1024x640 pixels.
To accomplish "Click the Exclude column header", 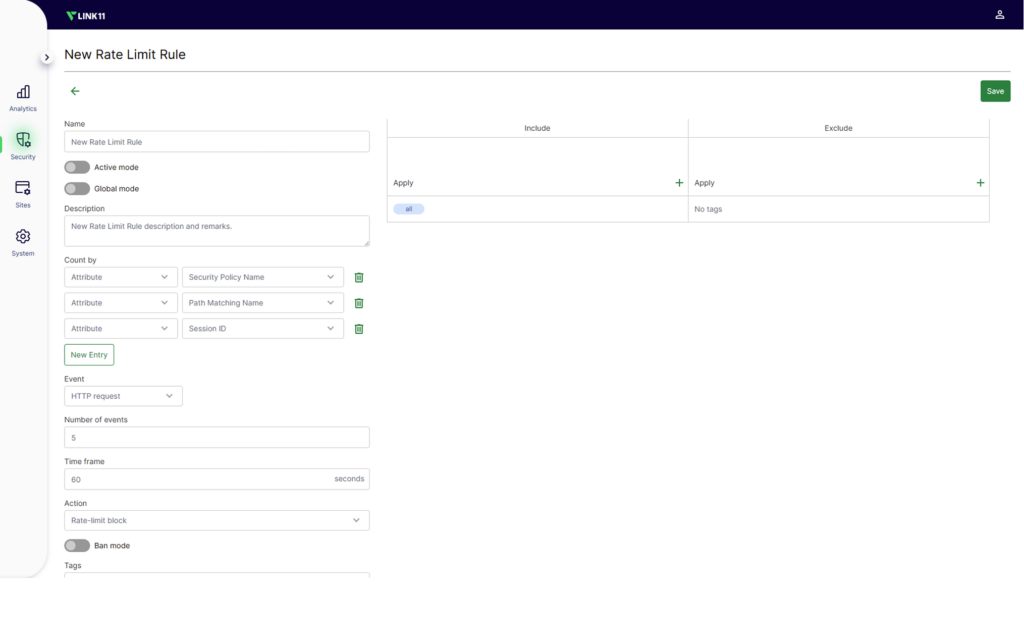I will point(839,128).
